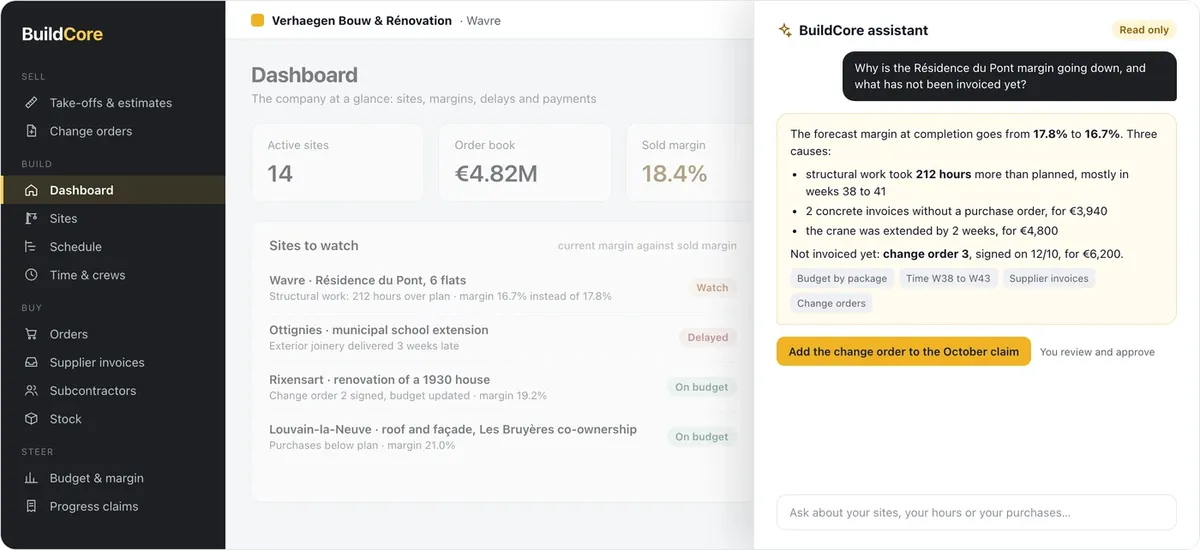Click the On budget badge for Louvain-la-Neuve
Image resolution: width=1200 pixels, height=550 pixels.
(702, 437)
